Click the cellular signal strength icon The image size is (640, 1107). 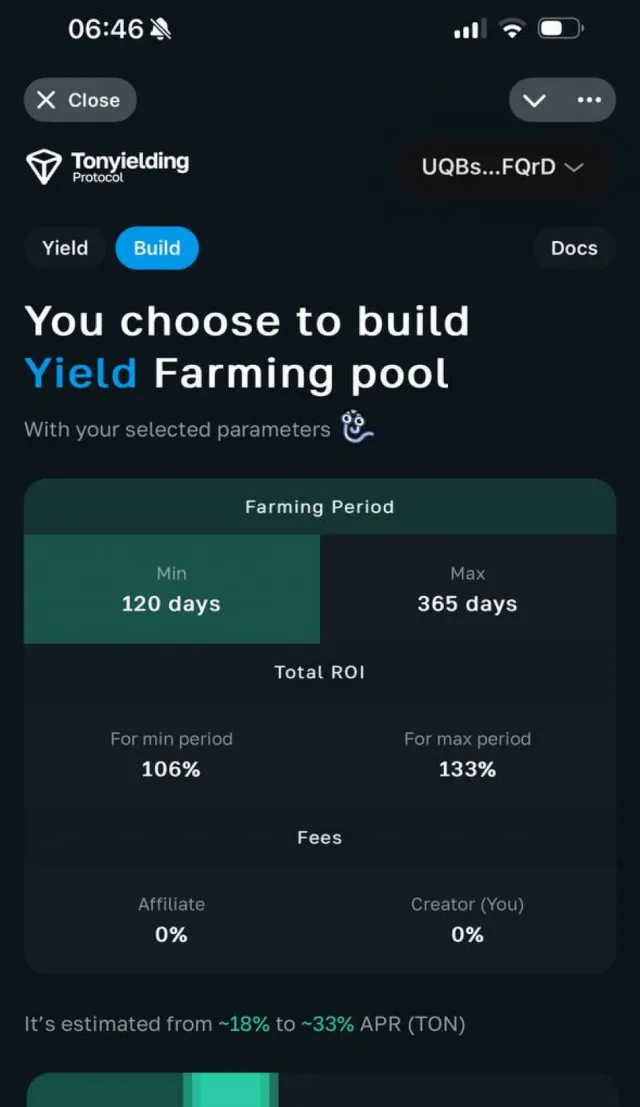click(x=469, y=29)
